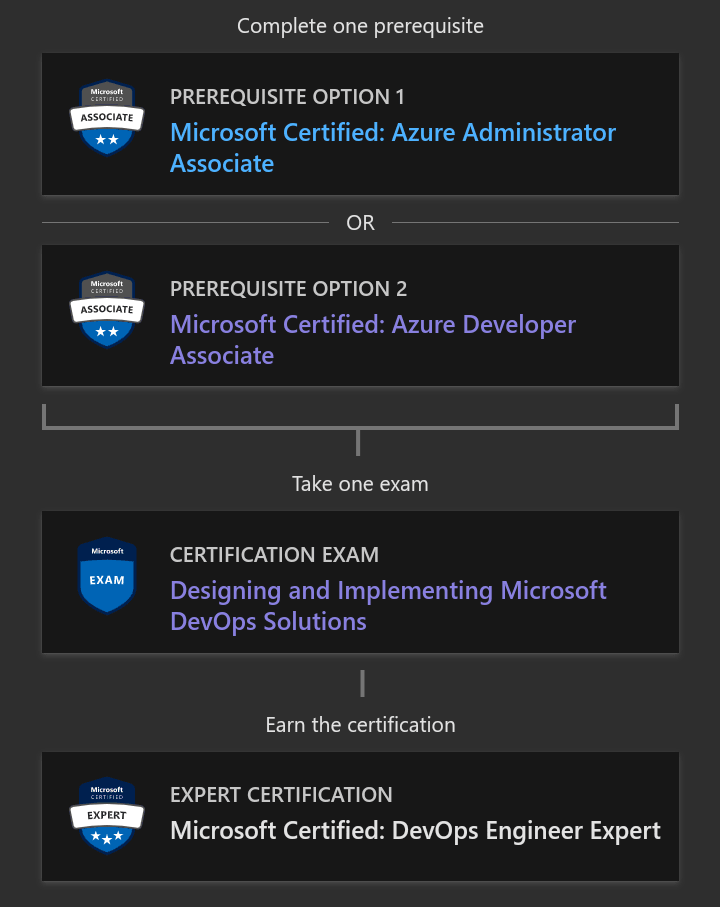Select the 'PREREQUISITE OPTION 1' label
Image resolution: width=720 pixels, height=907 pixels.
(287, 97)
